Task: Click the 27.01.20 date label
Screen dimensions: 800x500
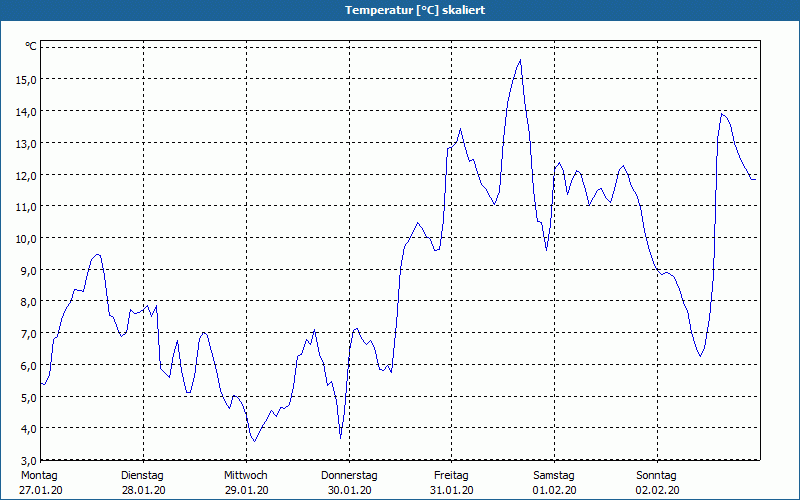Action: pos(41,490)
